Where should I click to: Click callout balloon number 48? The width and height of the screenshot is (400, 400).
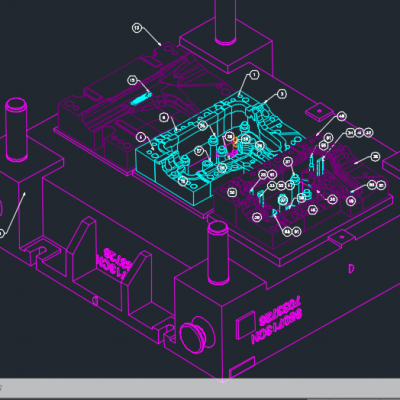[341, 116]
